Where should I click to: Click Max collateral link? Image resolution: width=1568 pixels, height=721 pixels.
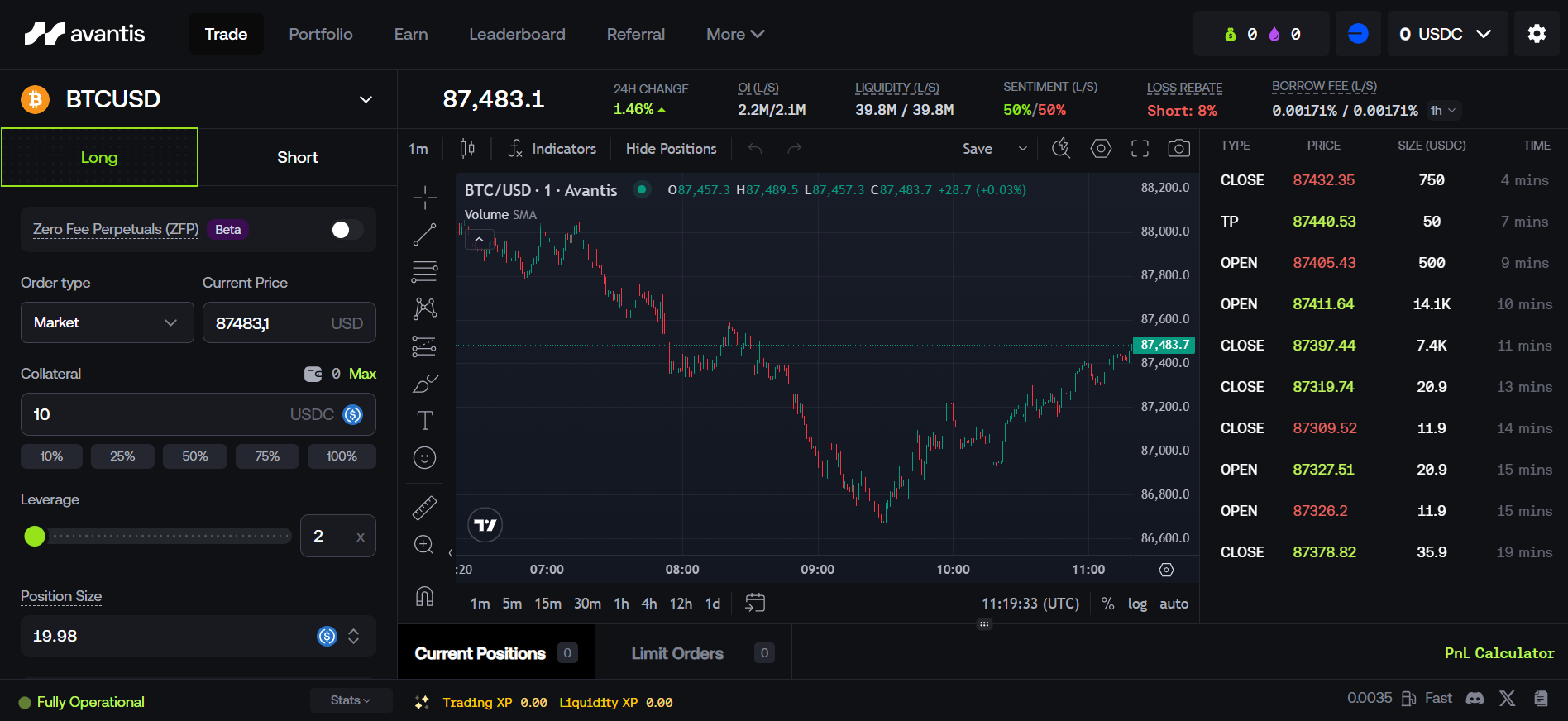(362, 374)
